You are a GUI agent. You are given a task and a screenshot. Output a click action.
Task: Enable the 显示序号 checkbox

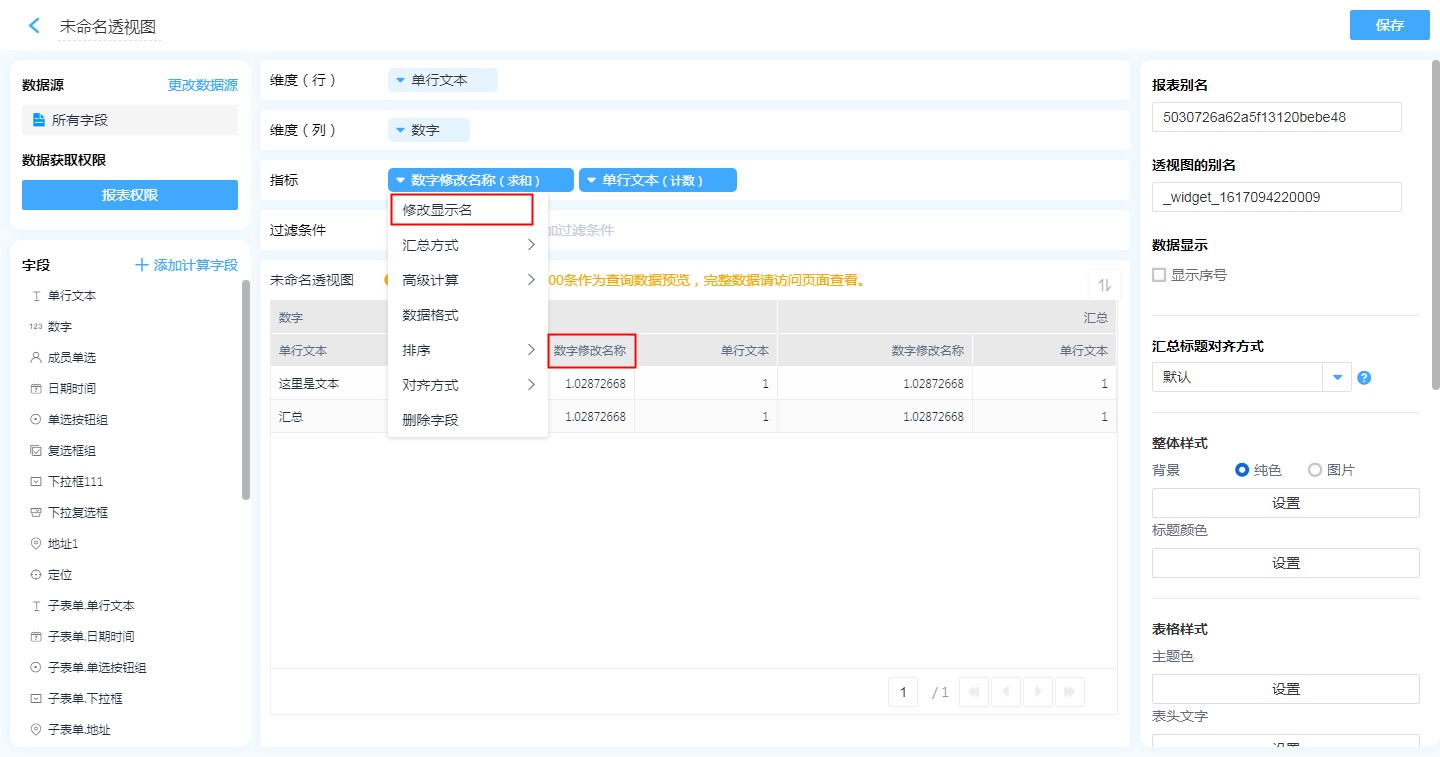pyautogui.click(x=1159, y=275)
